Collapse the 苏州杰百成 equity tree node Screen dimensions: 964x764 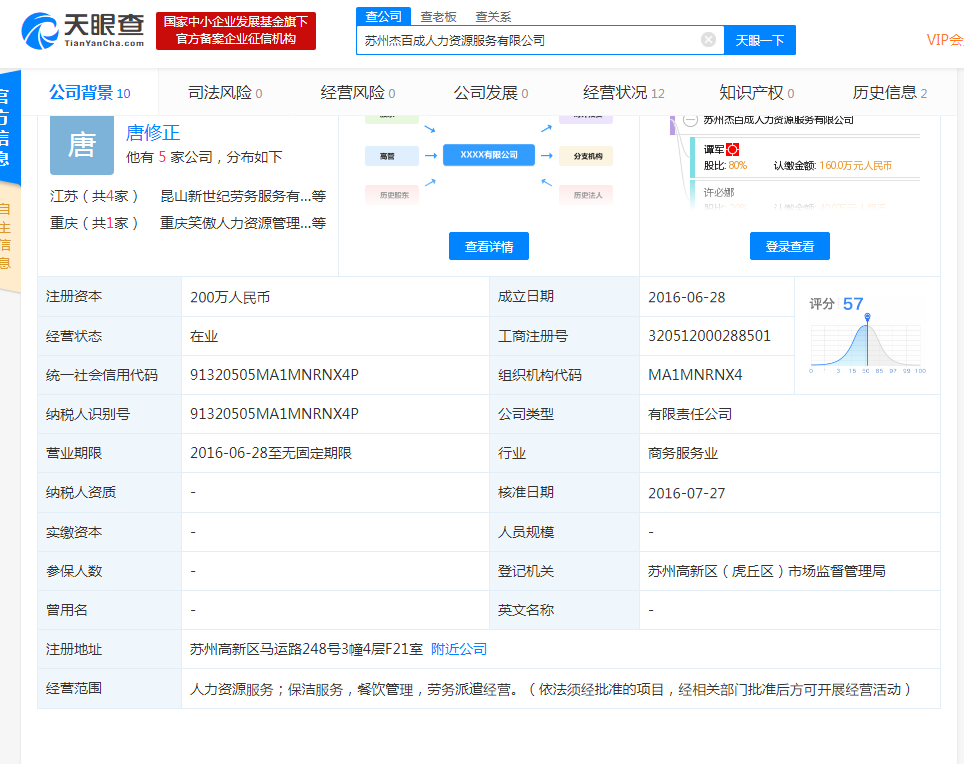690,120
